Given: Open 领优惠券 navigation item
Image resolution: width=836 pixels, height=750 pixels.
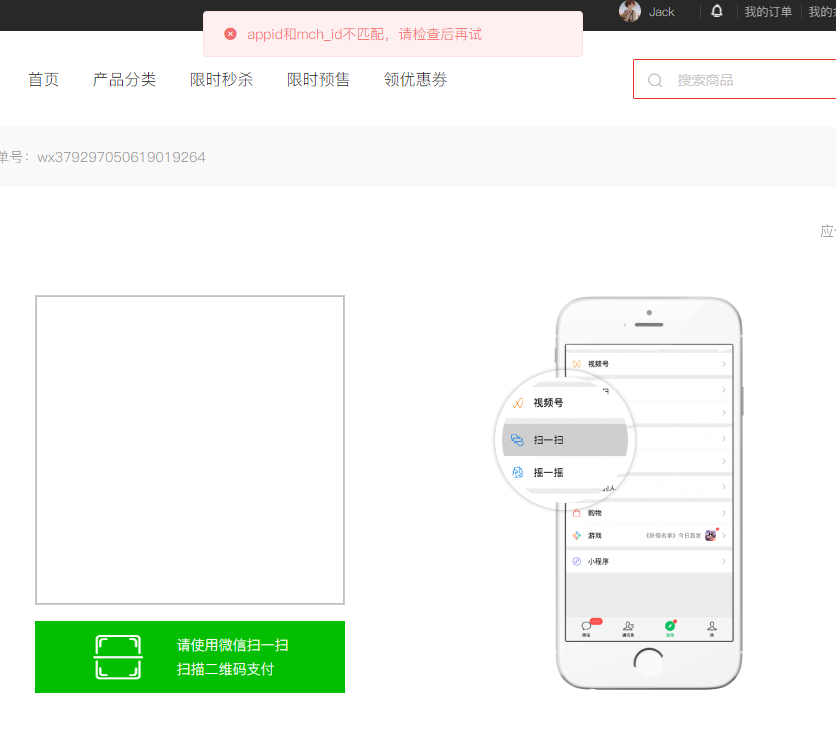Looking at the screenshot, I should [415, 79].
